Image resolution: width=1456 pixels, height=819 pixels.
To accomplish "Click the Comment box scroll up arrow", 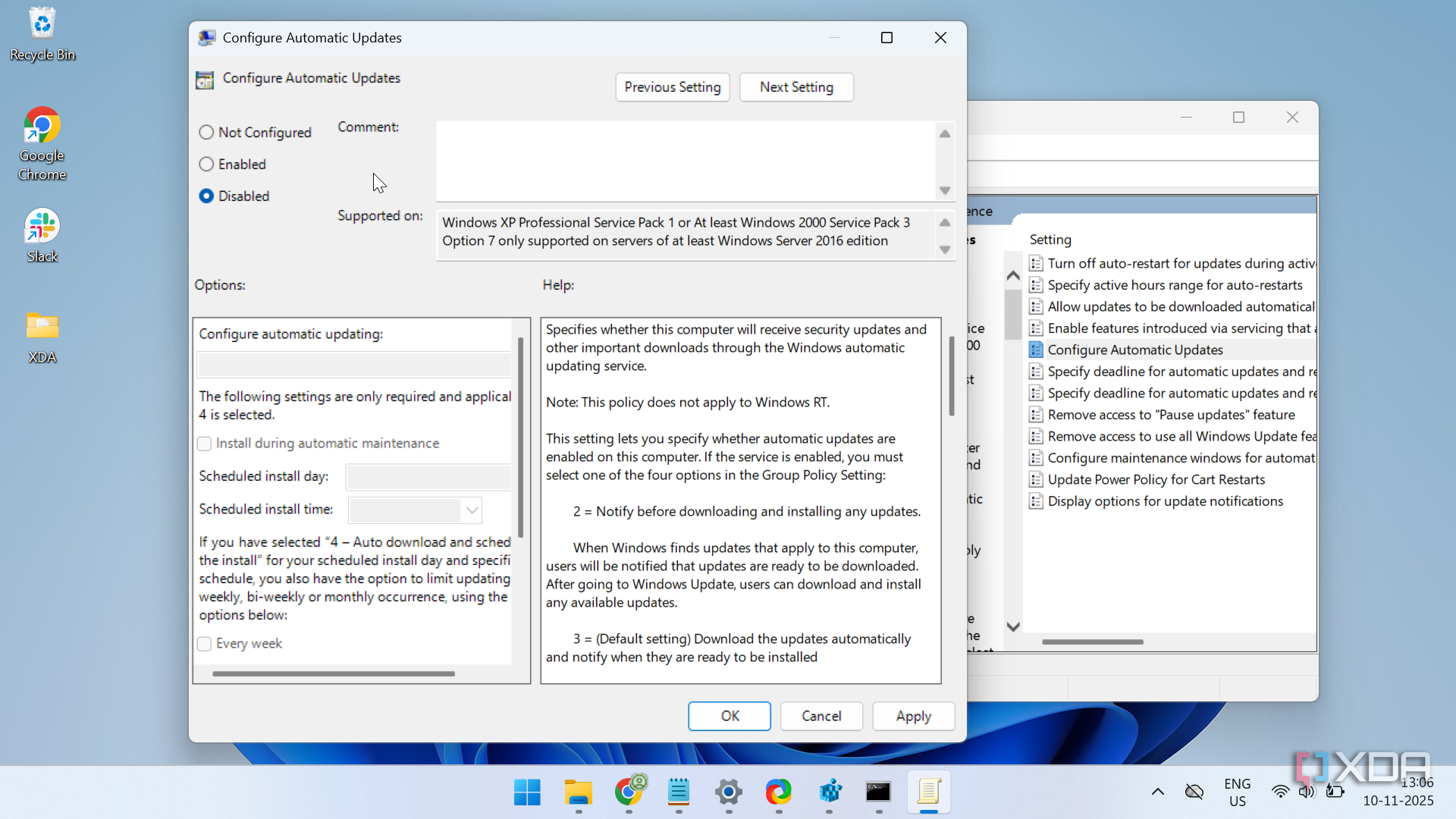I will (945, 133).
